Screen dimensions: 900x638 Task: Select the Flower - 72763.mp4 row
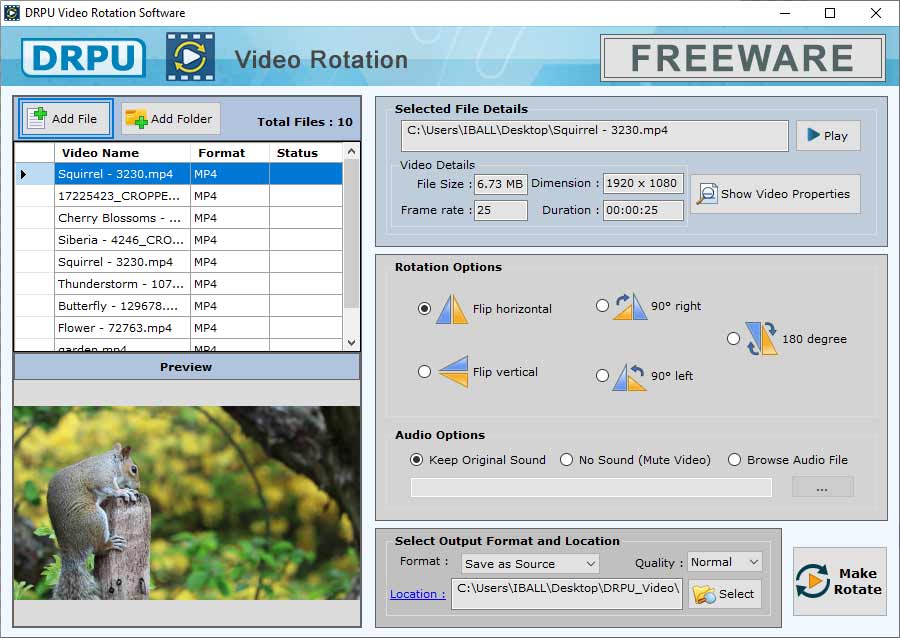(178, 328)
